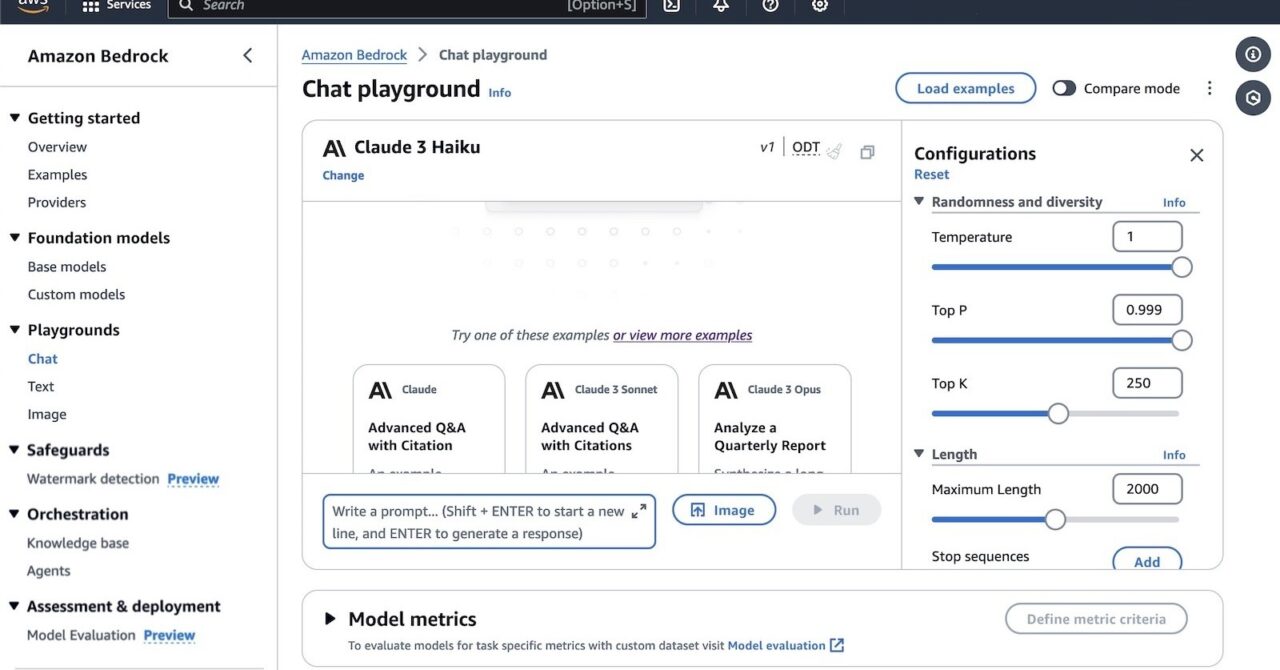
Task: Click the Define metric criteria button
Action: point(1096,619)
